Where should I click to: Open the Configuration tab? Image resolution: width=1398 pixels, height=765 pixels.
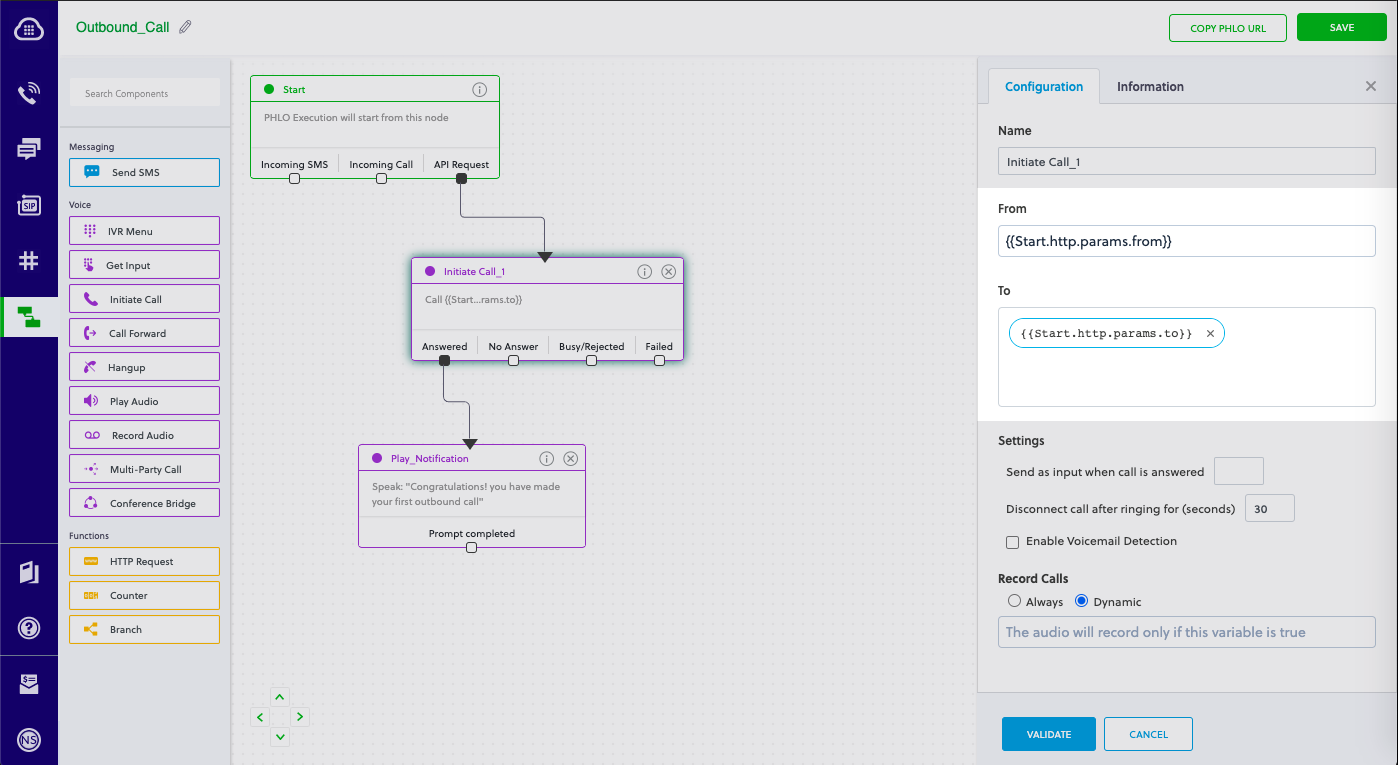click(x=1044, y=86)
